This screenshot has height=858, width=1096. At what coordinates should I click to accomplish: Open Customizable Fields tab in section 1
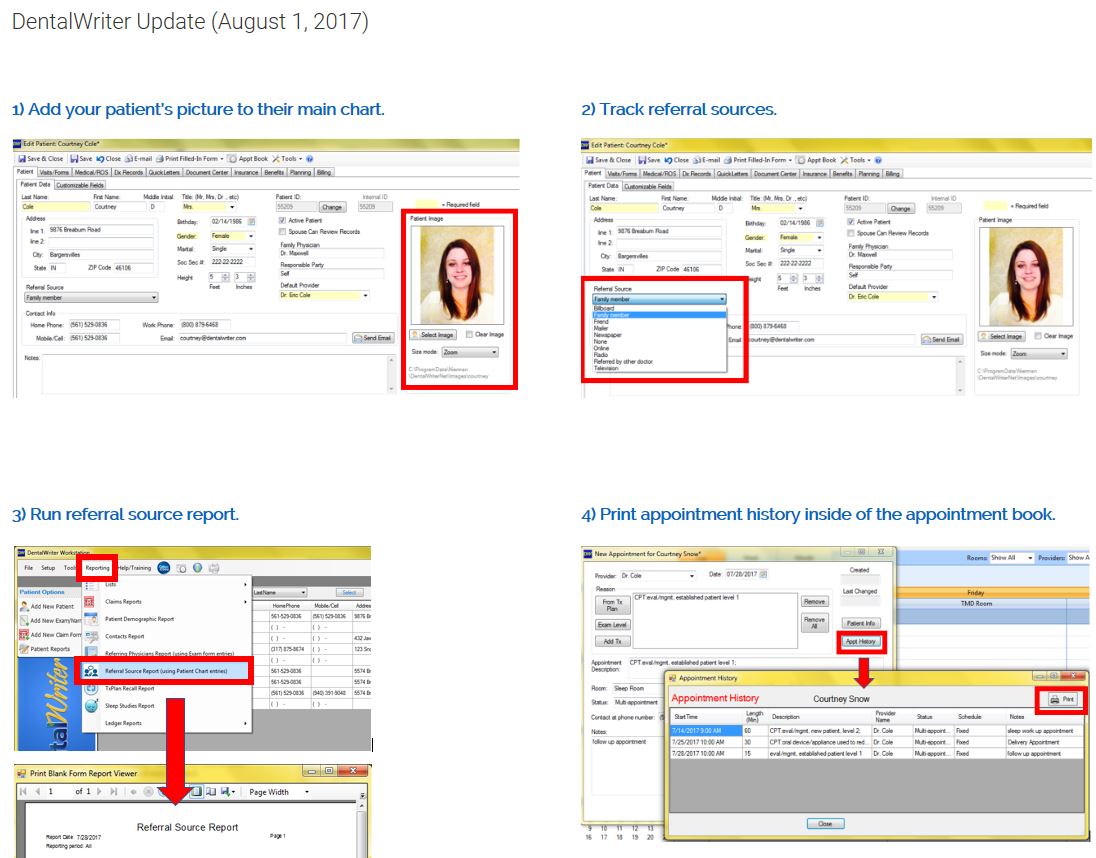(x=80, y=185)
